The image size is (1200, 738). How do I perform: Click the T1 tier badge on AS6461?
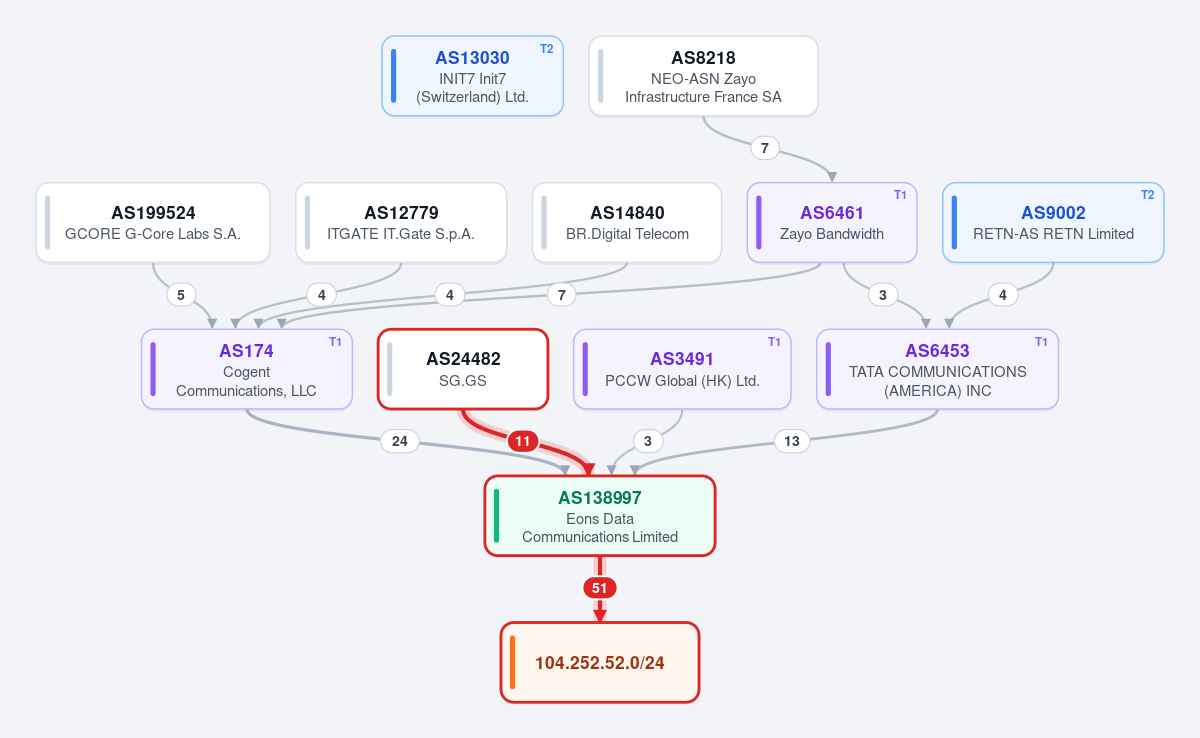pyautogui.click(x=900, y=195)
